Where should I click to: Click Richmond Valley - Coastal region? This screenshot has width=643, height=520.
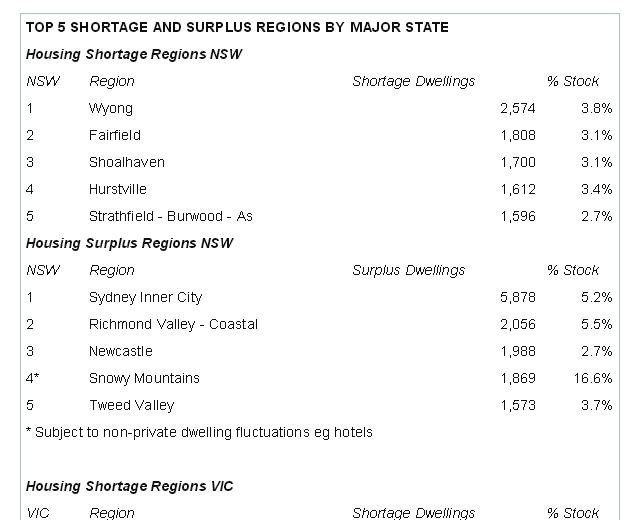click(x=173, y=324)
